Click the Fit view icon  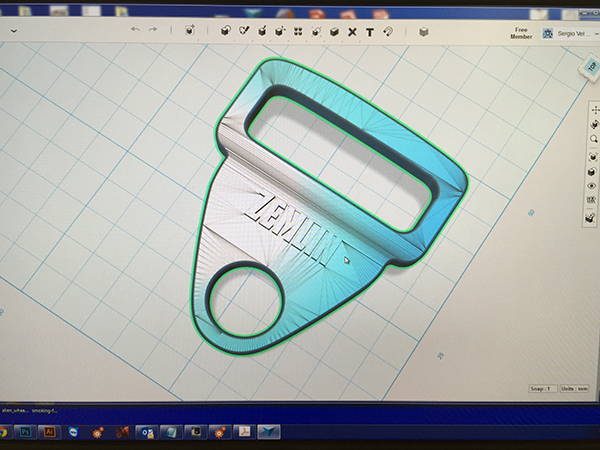[593, 157]
